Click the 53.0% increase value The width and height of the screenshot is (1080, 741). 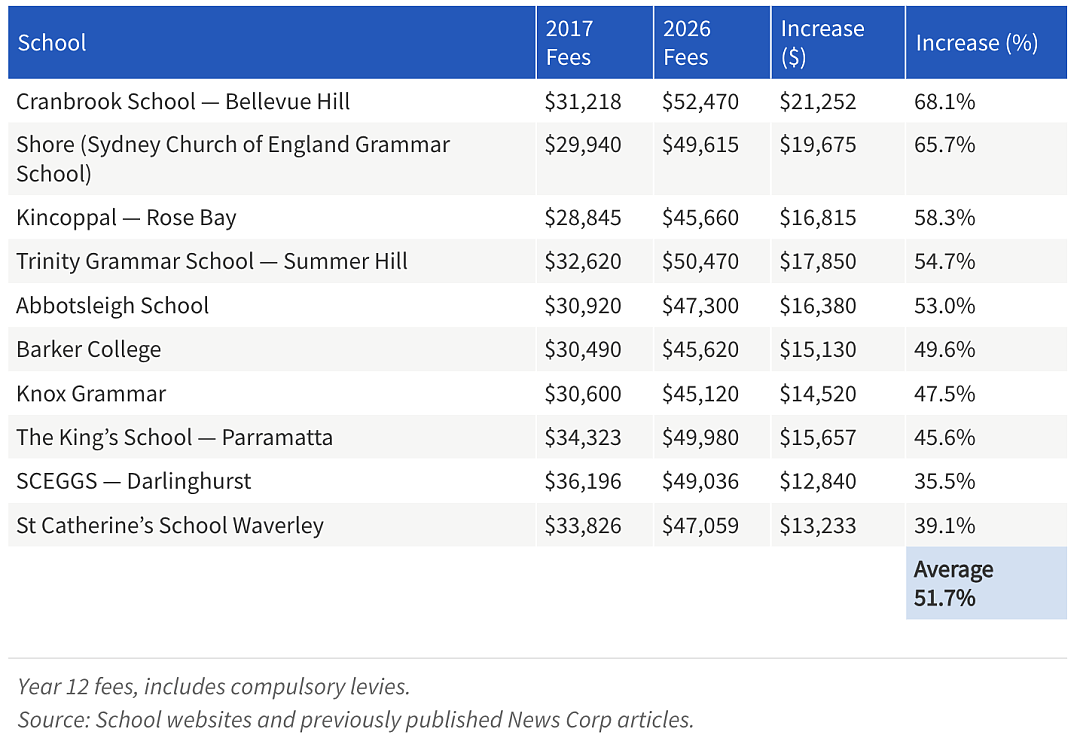point(945,306)
